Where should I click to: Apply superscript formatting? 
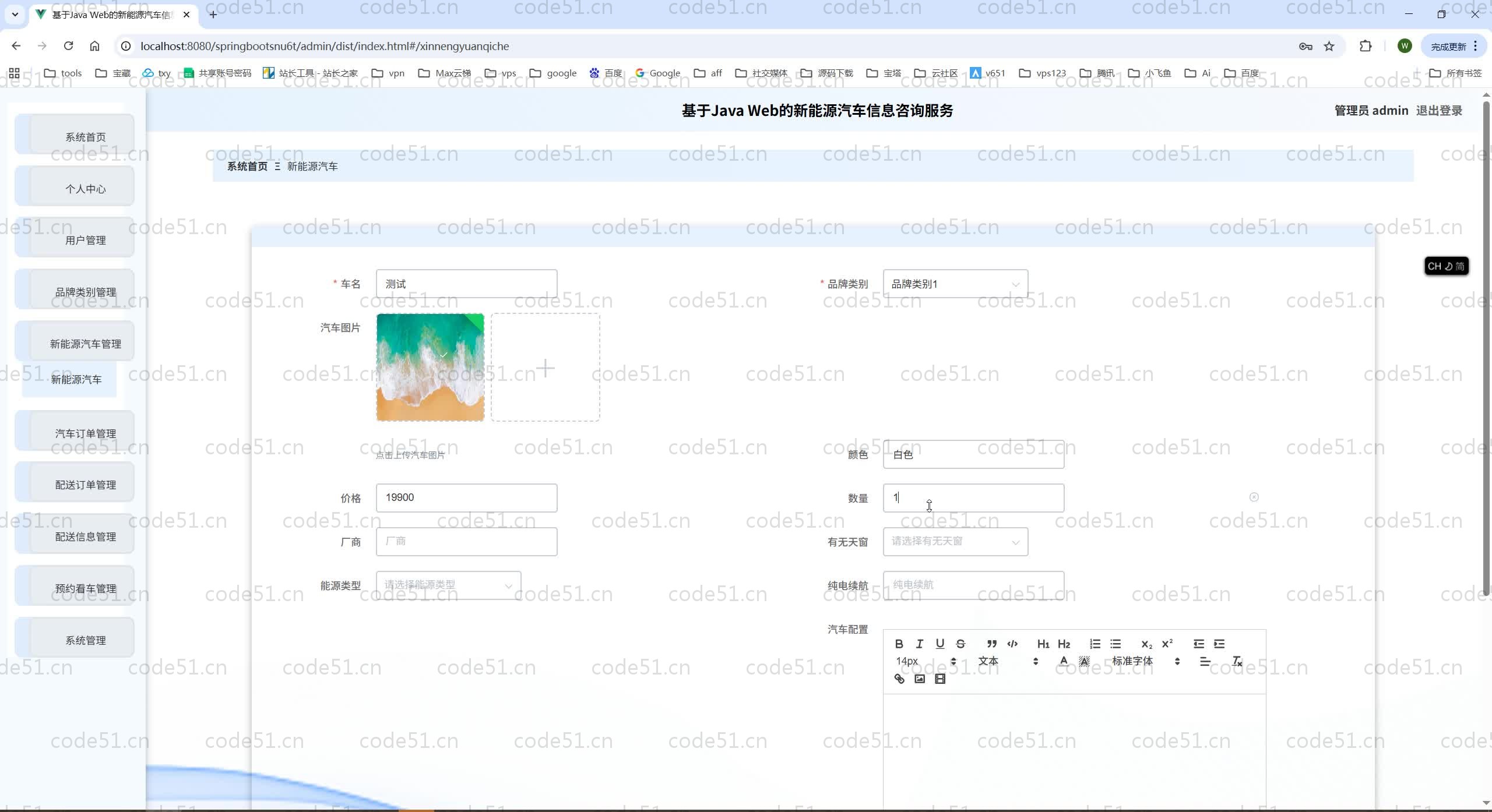tap(1167, 644)
